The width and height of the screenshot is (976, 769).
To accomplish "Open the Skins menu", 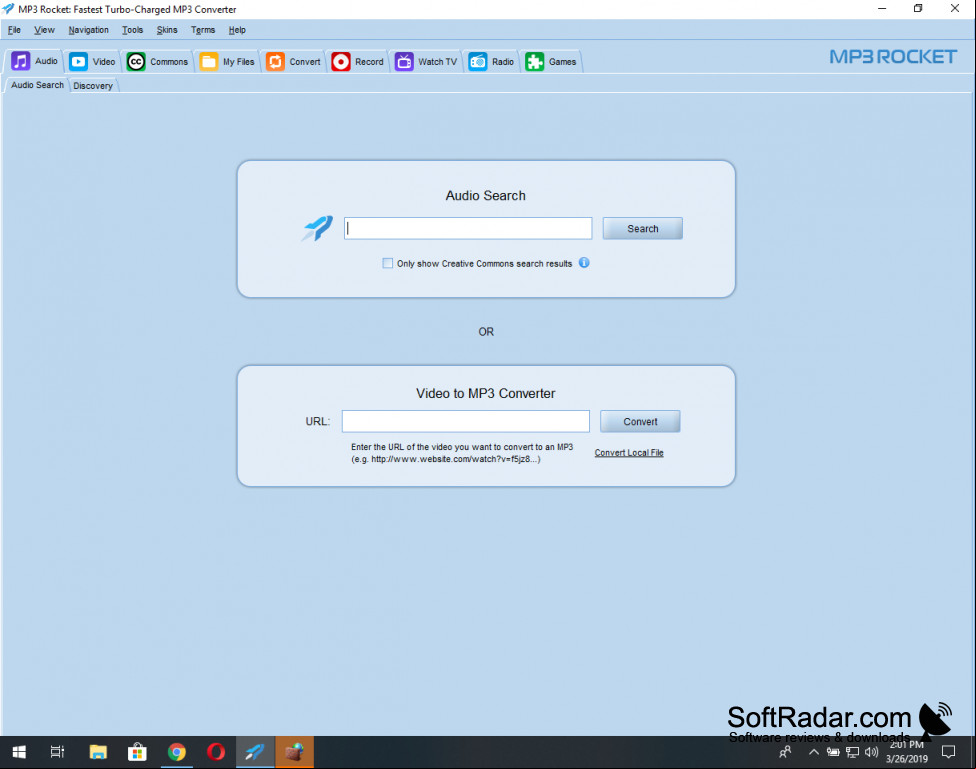I will pos(167,30).
